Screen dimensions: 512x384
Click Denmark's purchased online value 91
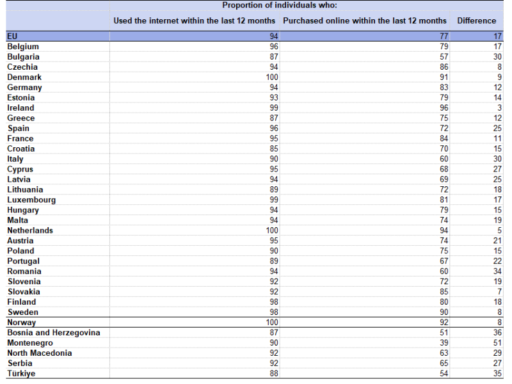pos(444,77)
